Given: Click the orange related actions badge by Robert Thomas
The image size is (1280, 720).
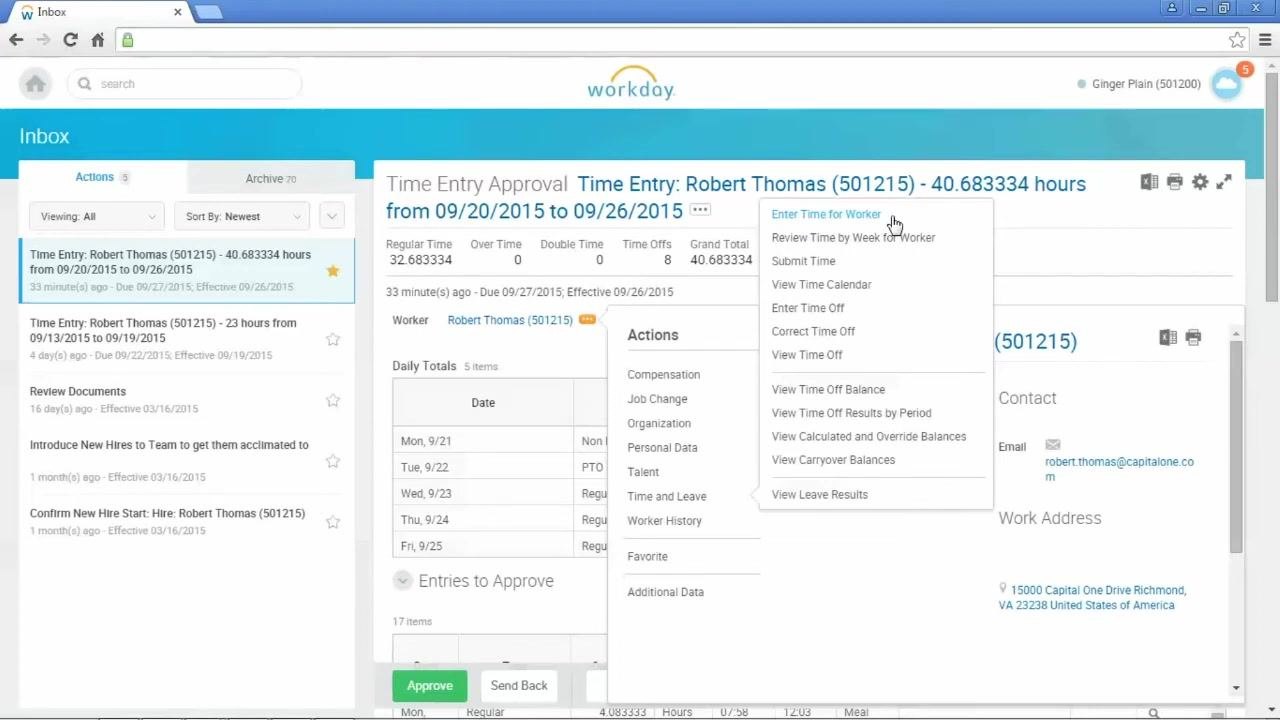Looking at the screenshot, I should click(x=587, y=320).
